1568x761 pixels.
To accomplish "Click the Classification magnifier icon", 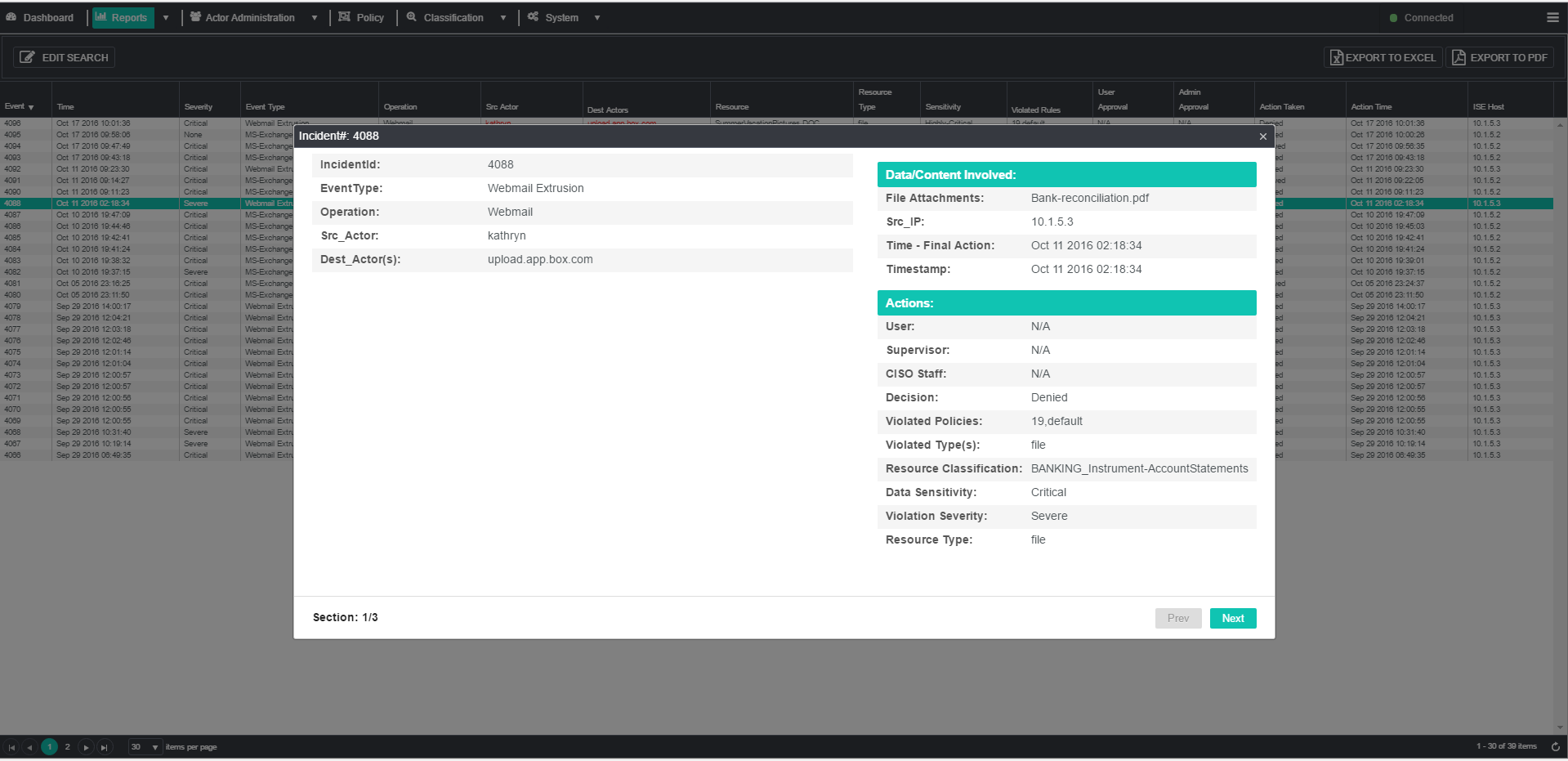I will click(x=412, y=16).
